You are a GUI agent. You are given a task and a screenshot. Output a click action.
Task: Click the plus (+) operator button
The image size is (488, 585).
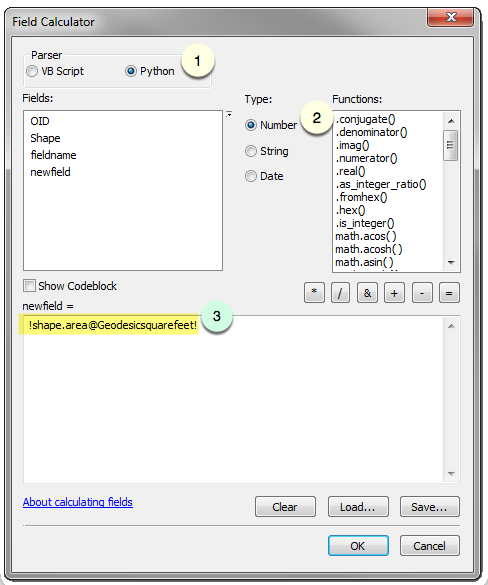pyautogui.click(x=394, y=293)
